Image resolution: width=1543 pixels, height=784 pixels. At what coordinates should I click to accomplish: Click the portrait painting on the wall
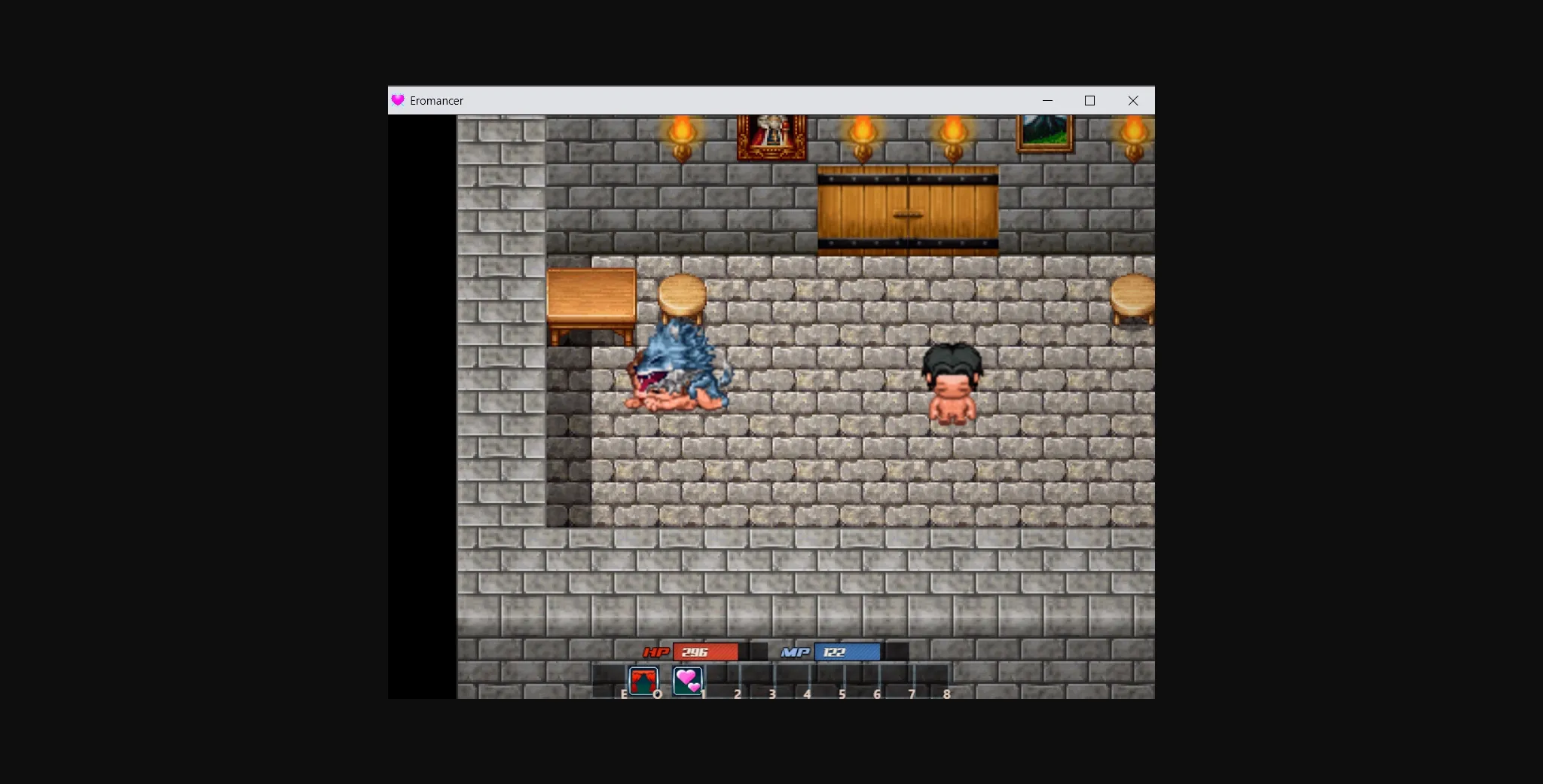770,137
